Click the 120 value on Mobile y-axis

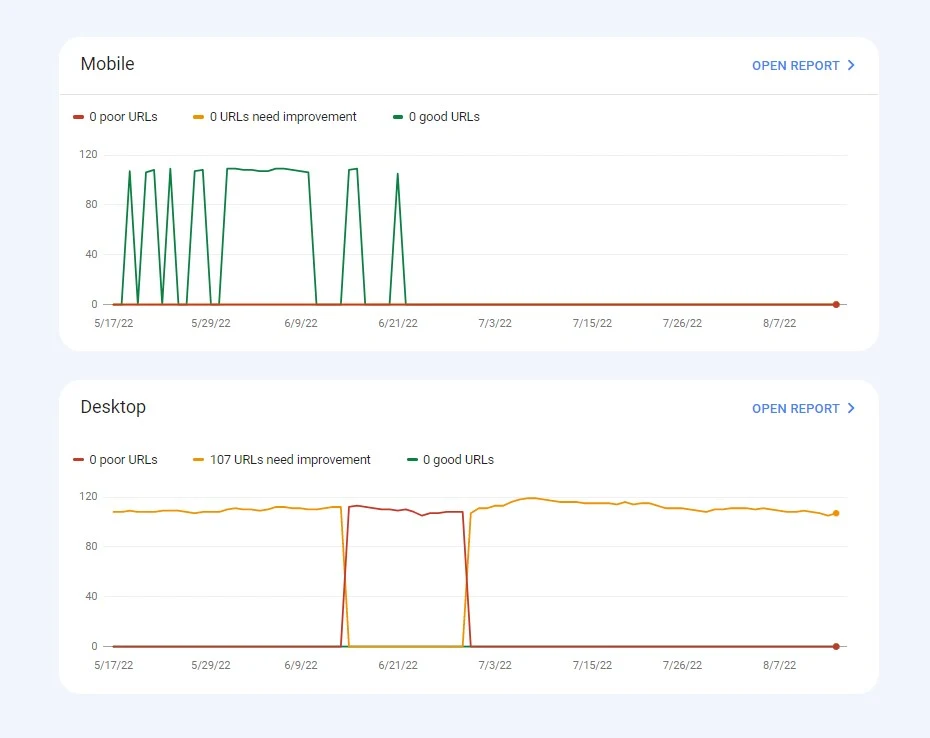point(88,154)
